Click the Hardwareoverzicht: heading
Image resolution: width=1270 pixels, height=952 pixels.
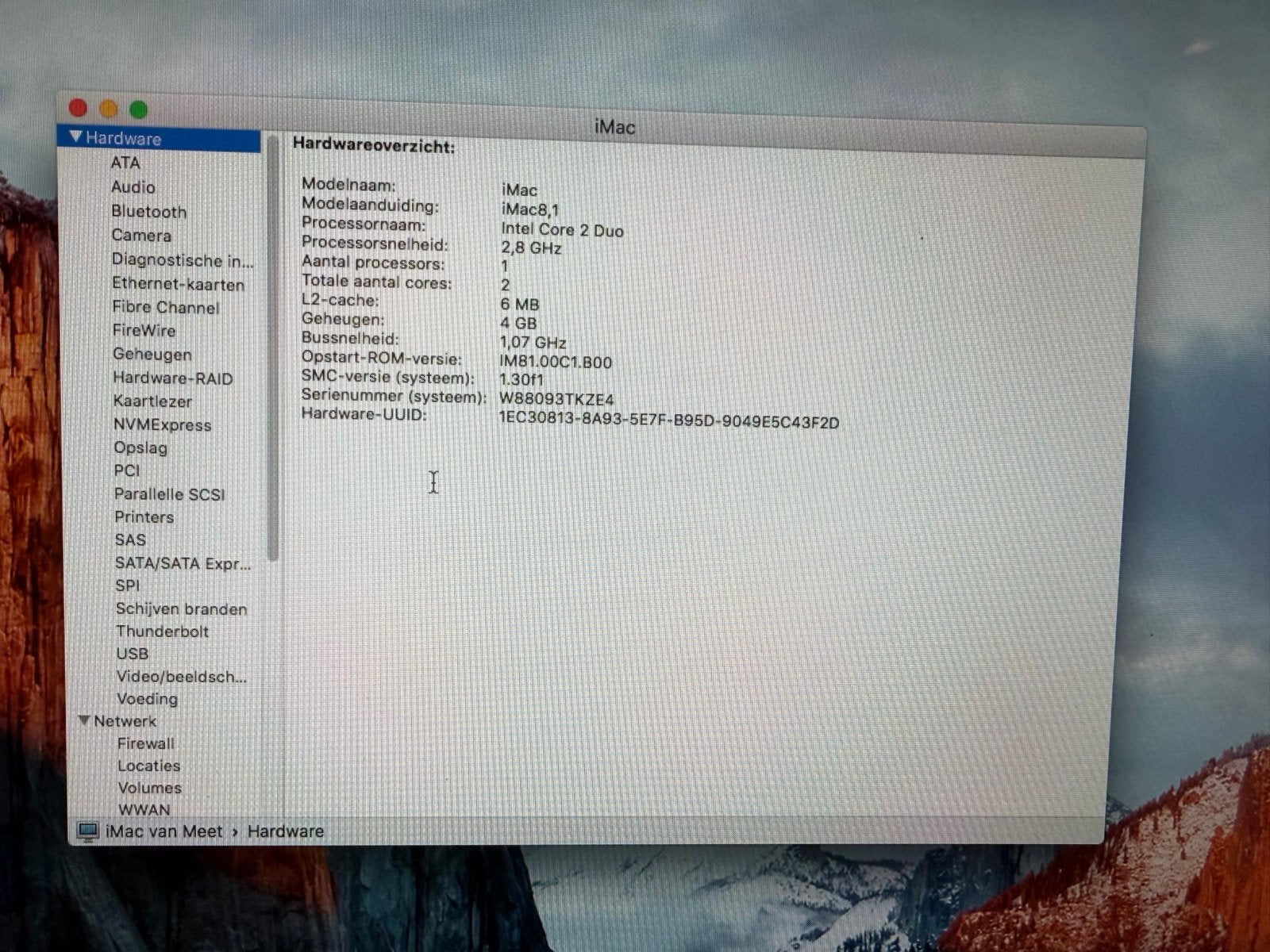click(374, 145)
